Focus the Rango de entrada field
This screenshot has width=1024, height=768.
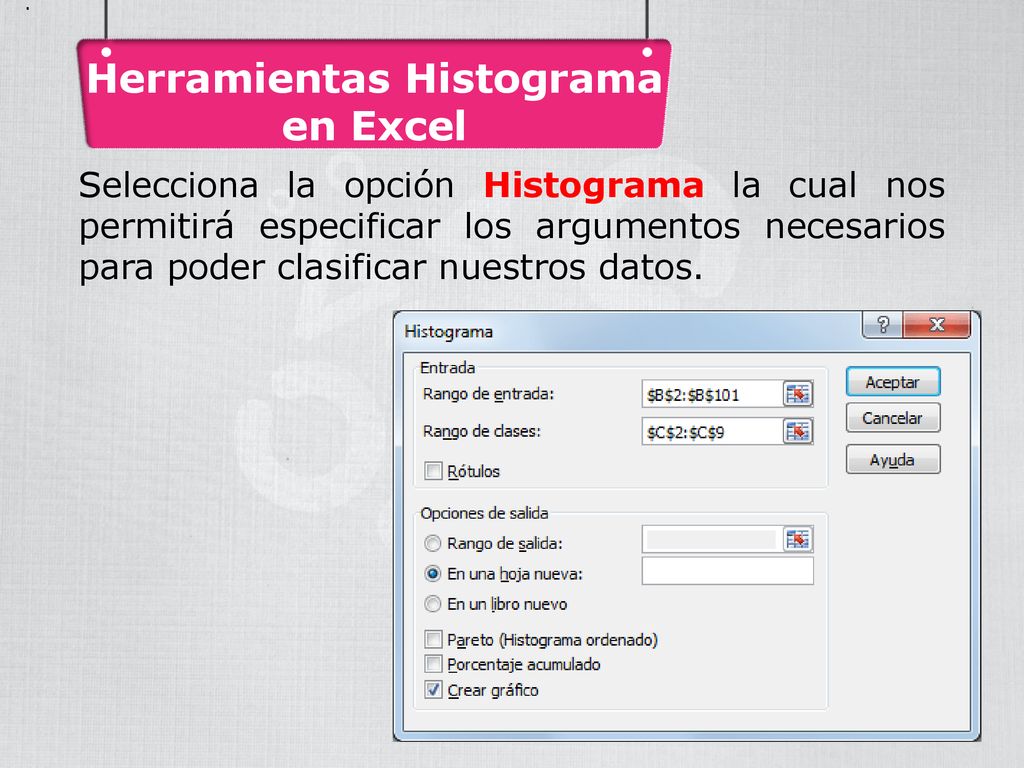tap(712, 394)
